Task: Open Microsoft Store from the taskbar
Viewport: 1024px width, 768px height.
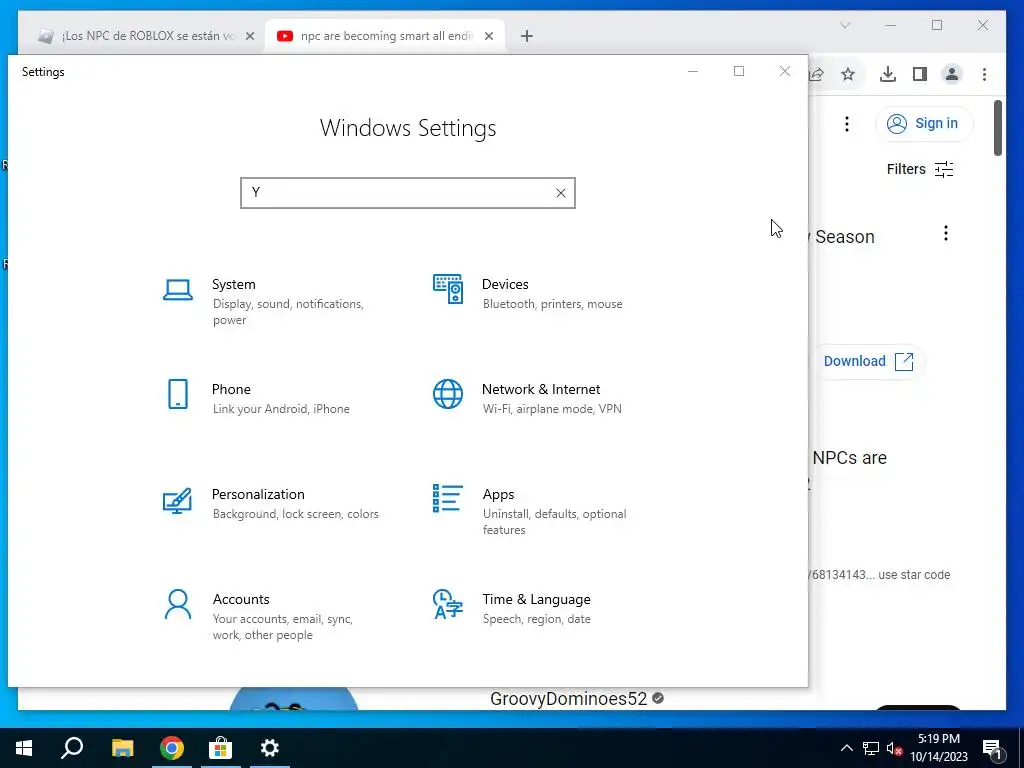Action: click(x=221, y=748)
